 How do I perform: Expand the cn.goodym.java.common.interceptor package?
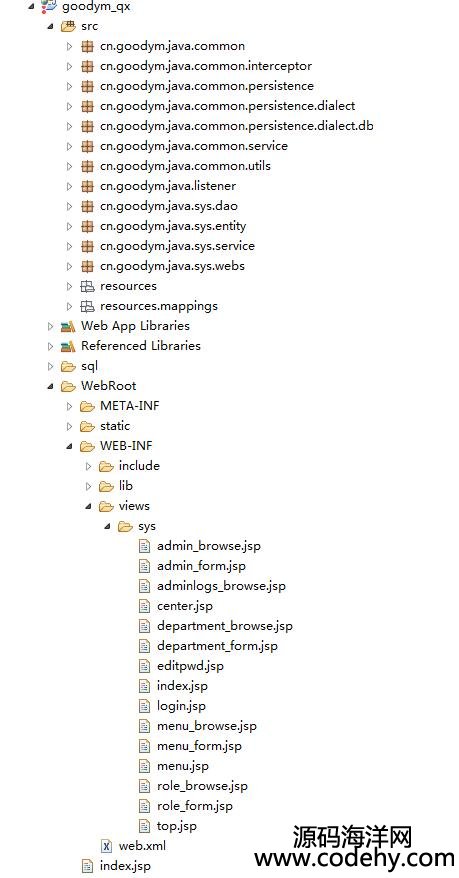point(69,66)
